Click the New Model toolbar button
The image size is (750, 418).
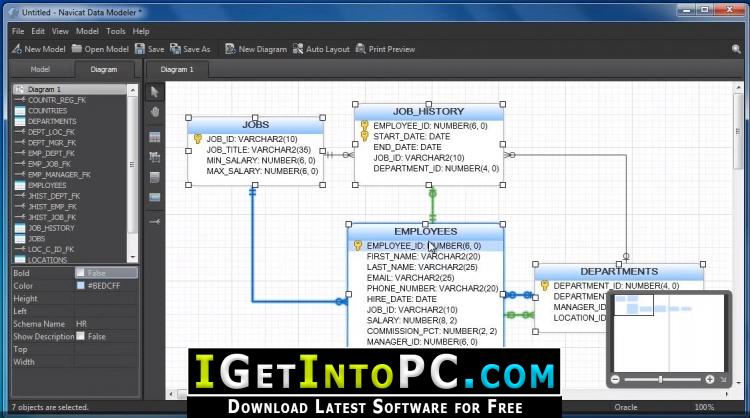(x=39, y=49)
